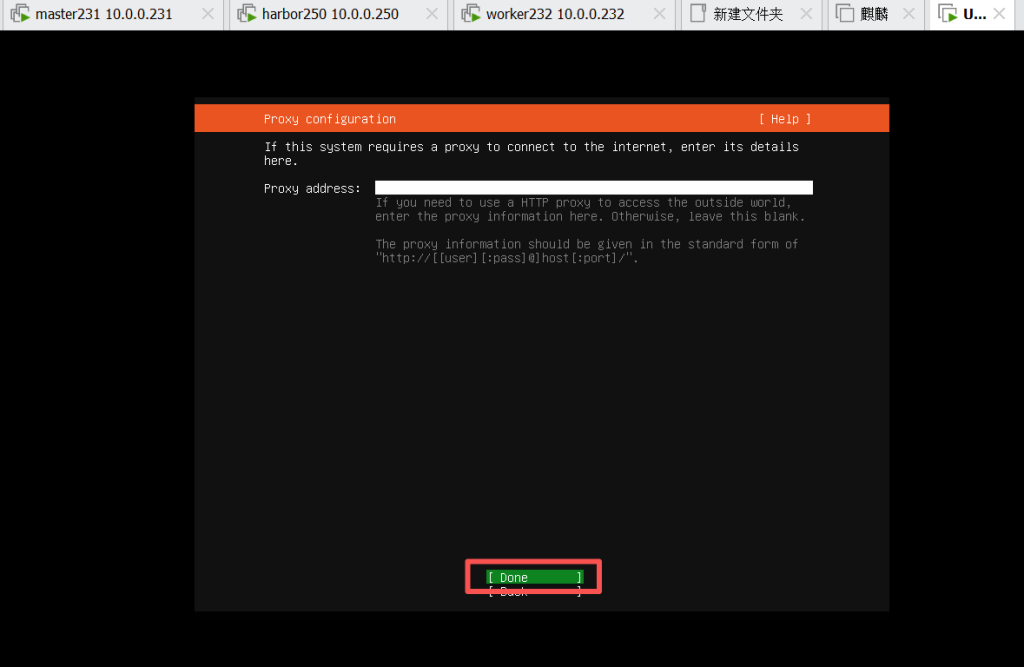Click the 新建文件夹 tab folder icon
Viewport: 1024px width, 667px height.
[x=699, y=14]
